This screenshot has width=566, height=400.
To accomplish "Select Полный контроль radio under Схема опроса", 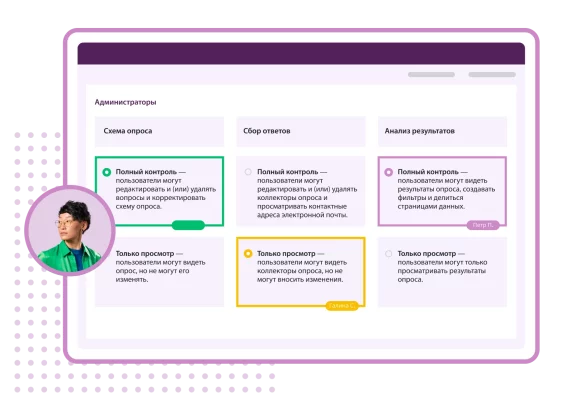I will tap(106, 172).
